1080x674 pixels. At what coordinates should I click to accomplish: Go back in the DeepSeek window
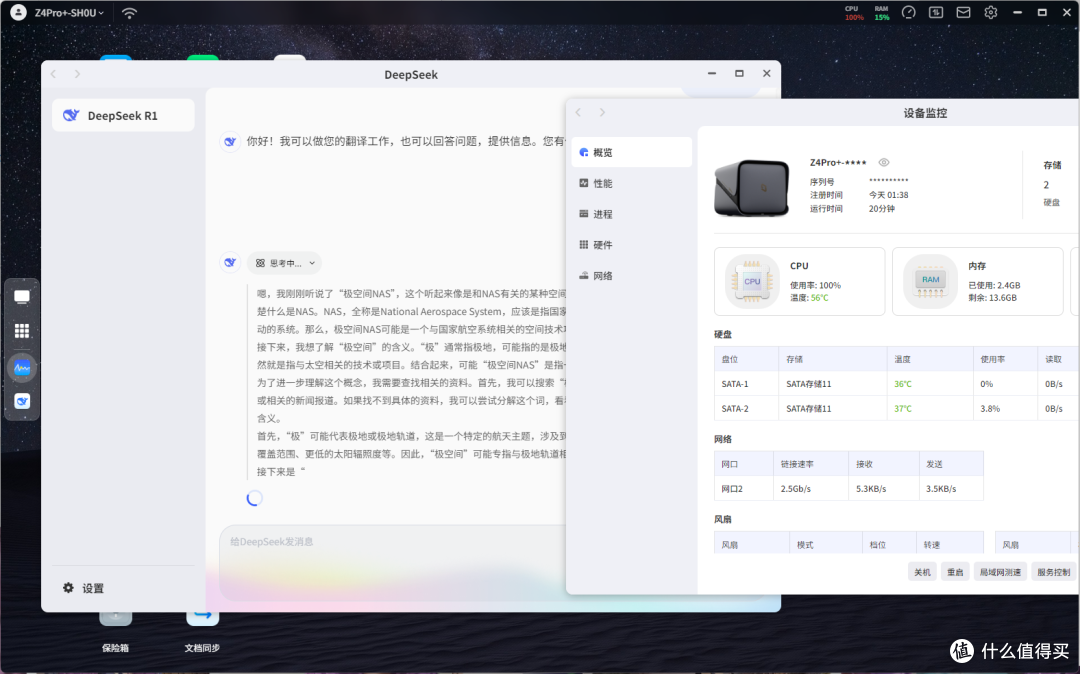coord(54,74)
